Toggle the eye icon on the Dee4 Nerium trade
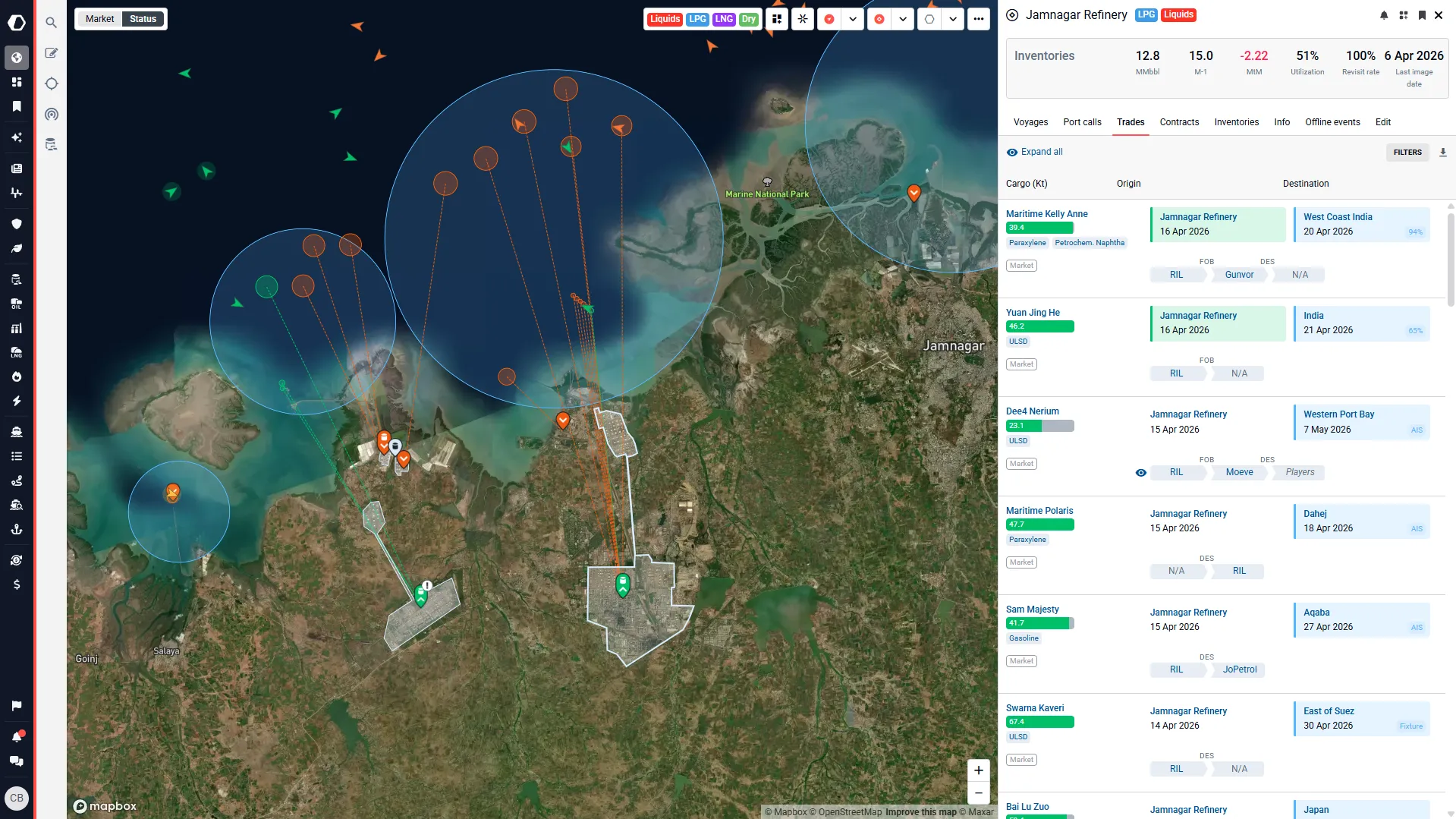Viewport: 1456px width, 819px height. [x=1140, y=473]
